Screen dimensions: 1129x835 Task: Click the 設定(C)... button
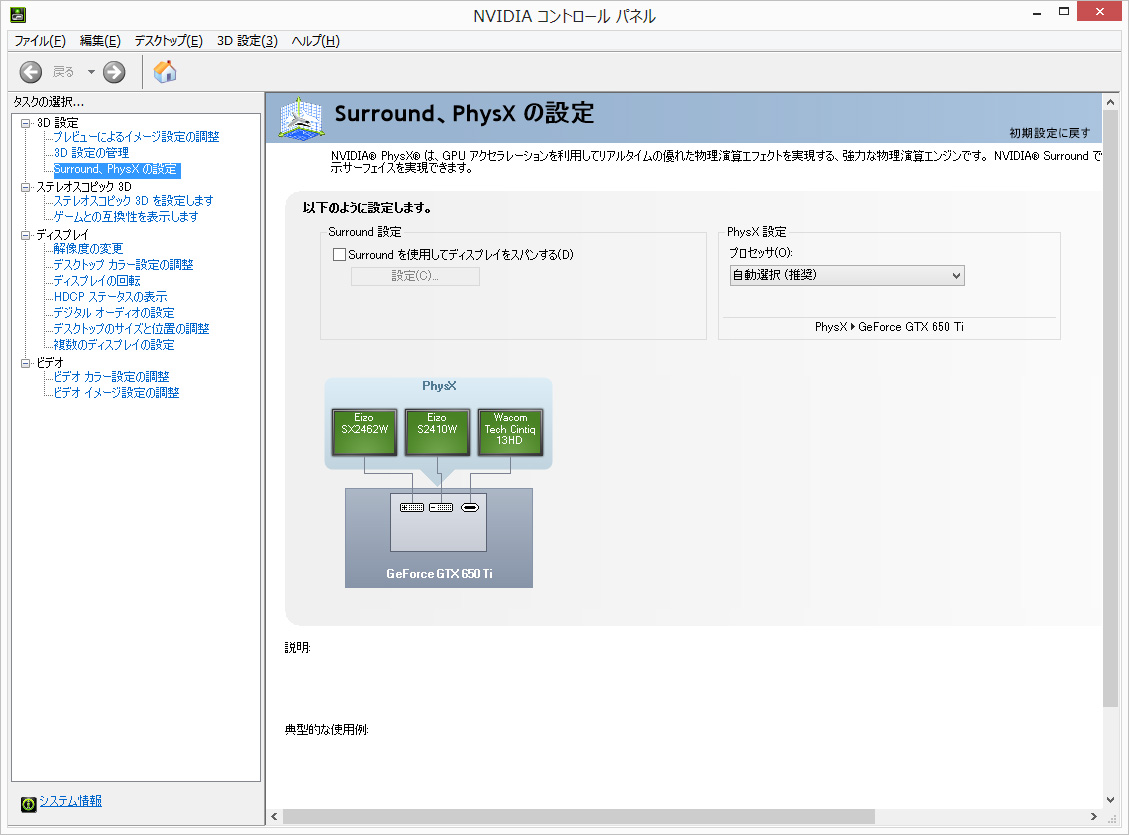tap(415, 276)
